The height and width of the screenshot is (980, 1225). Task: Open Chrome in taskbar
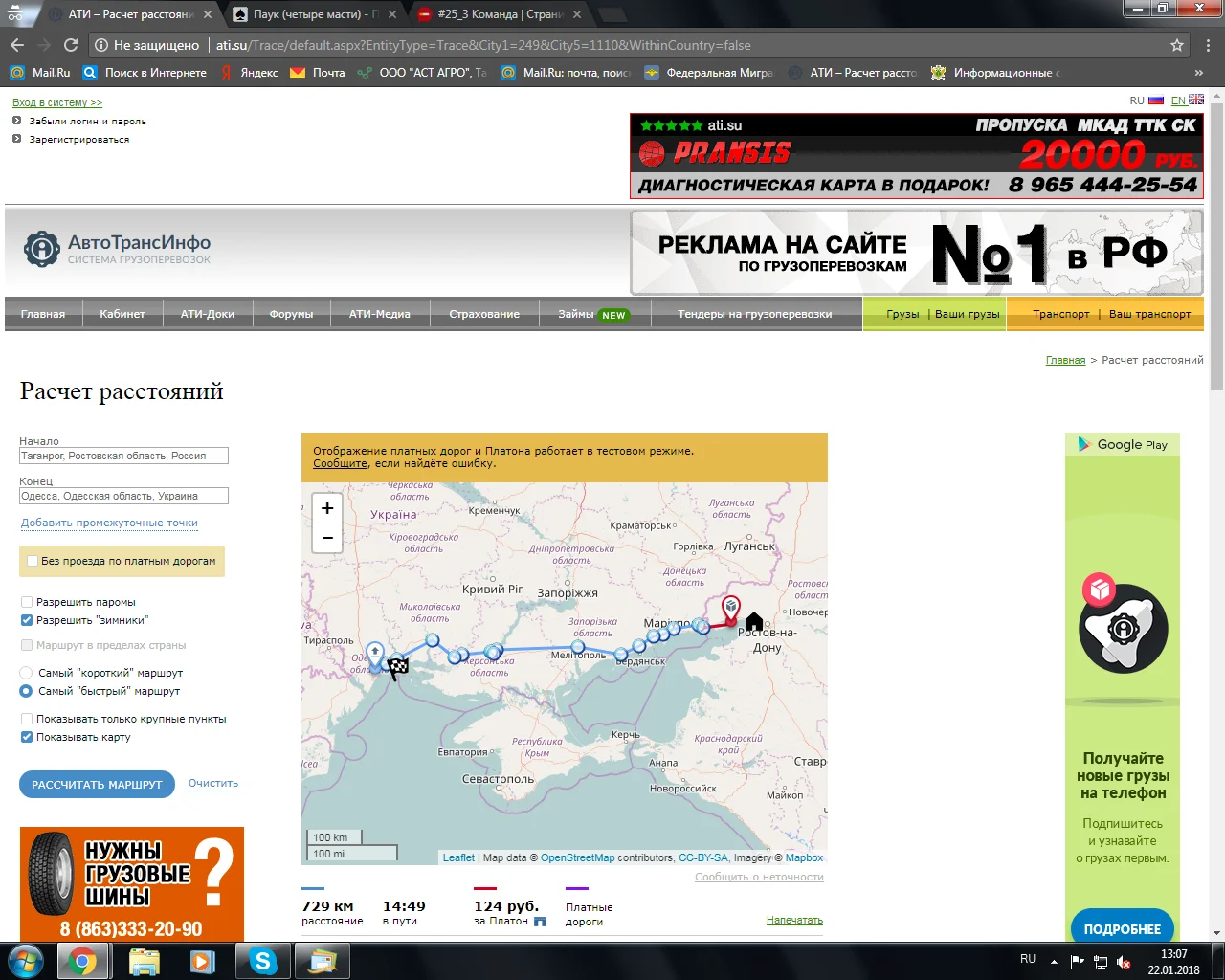[x=82, y=961]
